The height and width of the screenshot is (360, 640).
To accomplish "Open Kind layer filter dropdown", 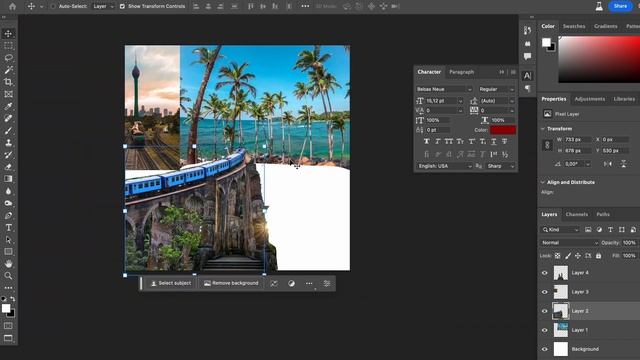I will click(x=560, y=230).
